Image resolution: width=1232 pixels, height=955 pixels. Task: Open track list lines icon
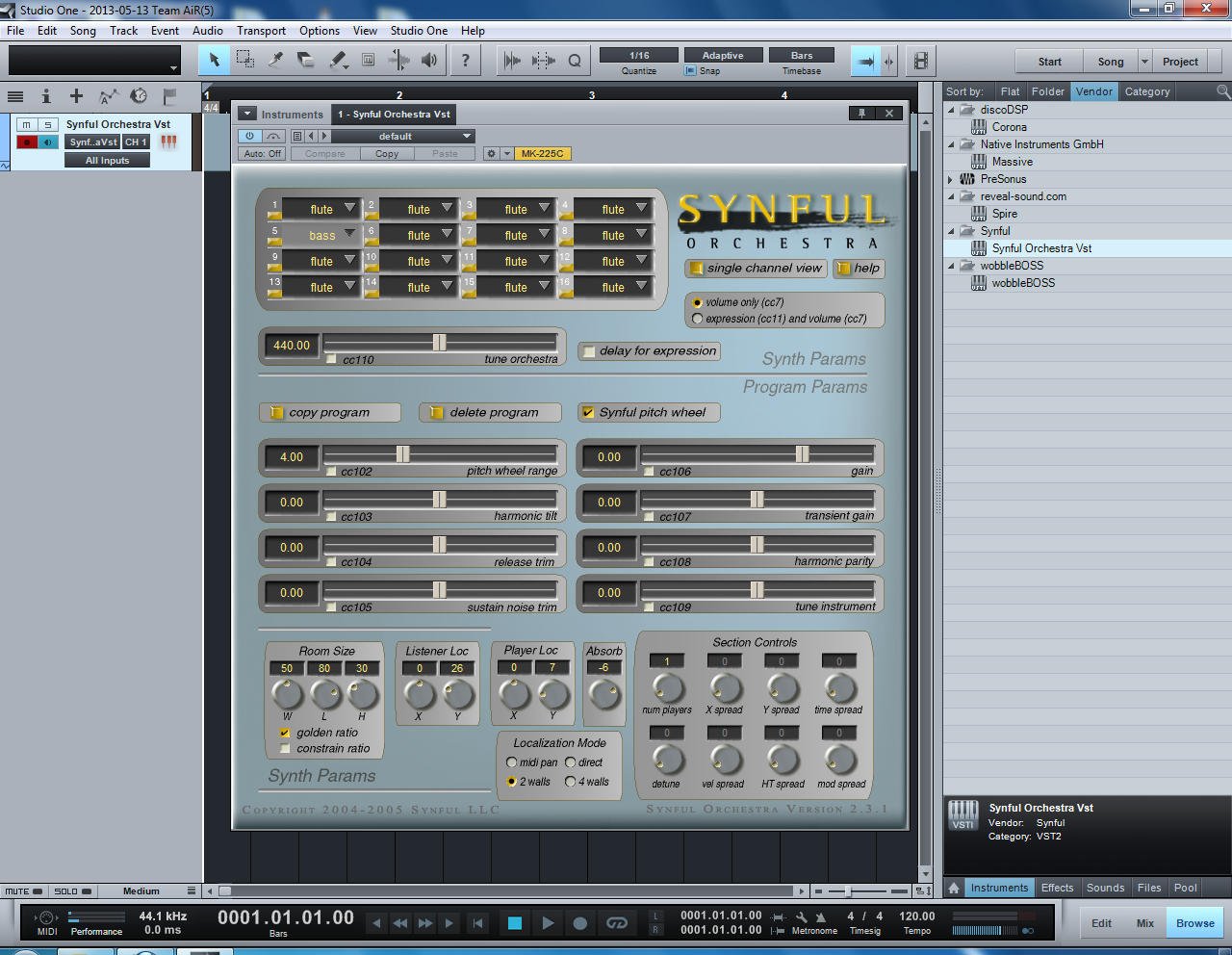coord(15,96)
